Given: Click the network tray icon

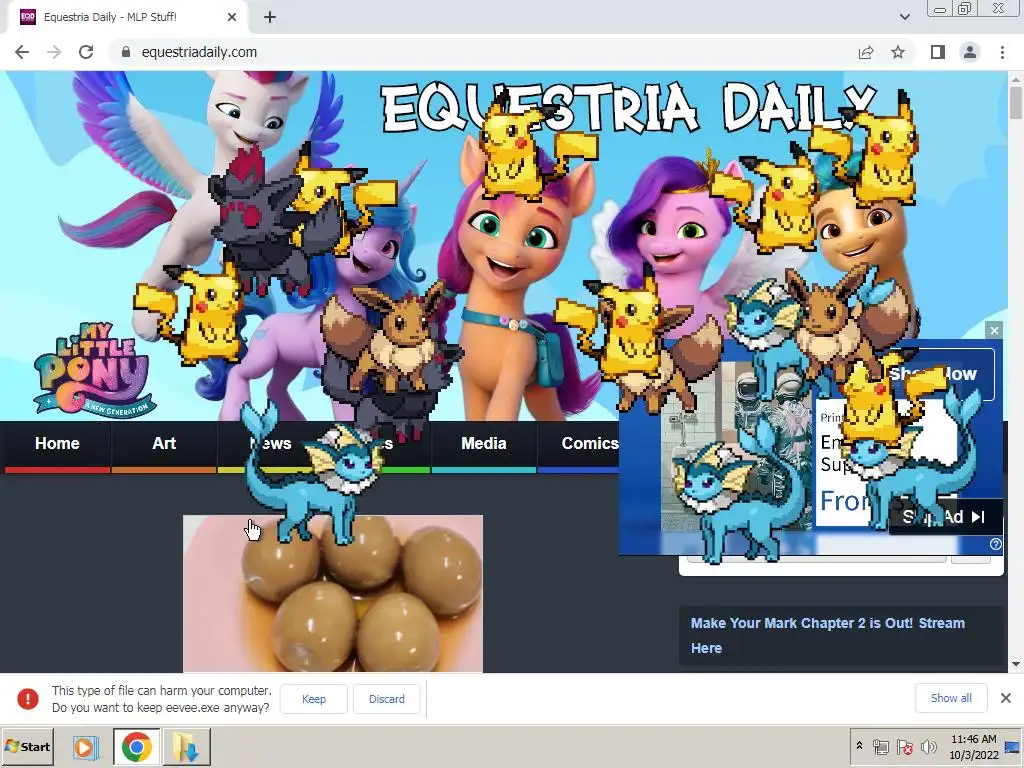Looking at the screenshot, I should click(881, 747).
